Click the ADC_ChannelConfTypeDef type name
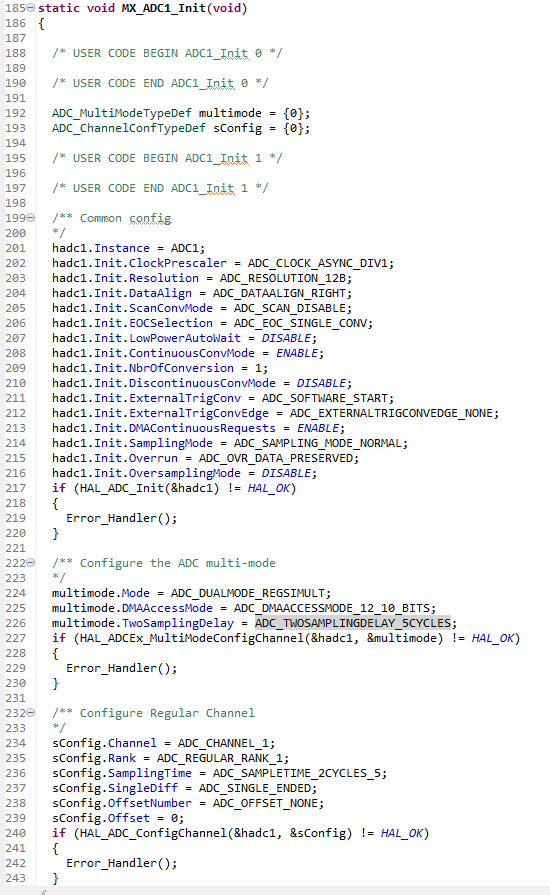550x895 pixels. (x=129, y=128)
